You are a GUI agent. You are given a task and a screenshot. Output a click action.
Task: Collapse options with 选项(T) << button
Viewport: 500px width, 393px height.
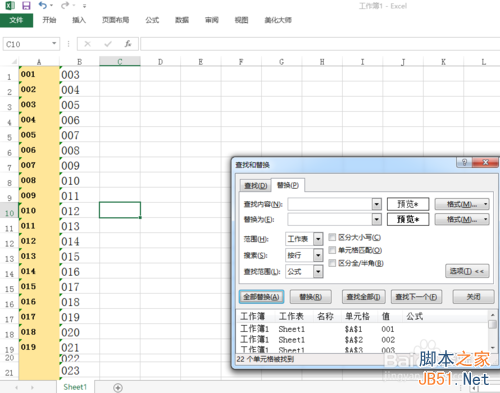pyautogui.click(x=467, y=271)
